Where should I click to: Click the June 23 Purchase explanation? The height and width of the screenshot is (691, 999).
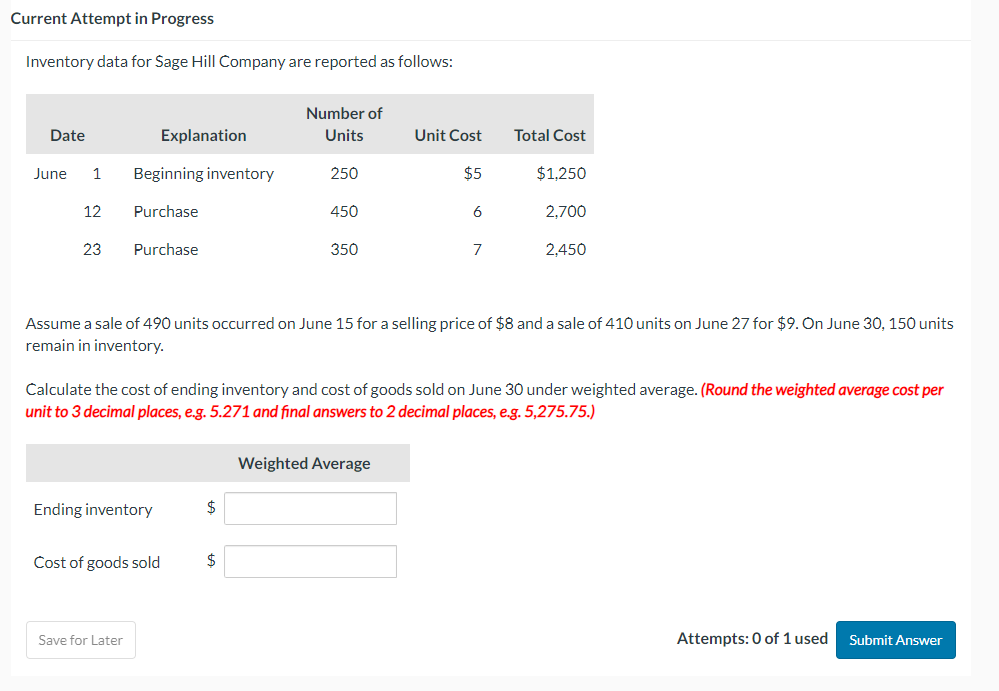coord(165,249)
